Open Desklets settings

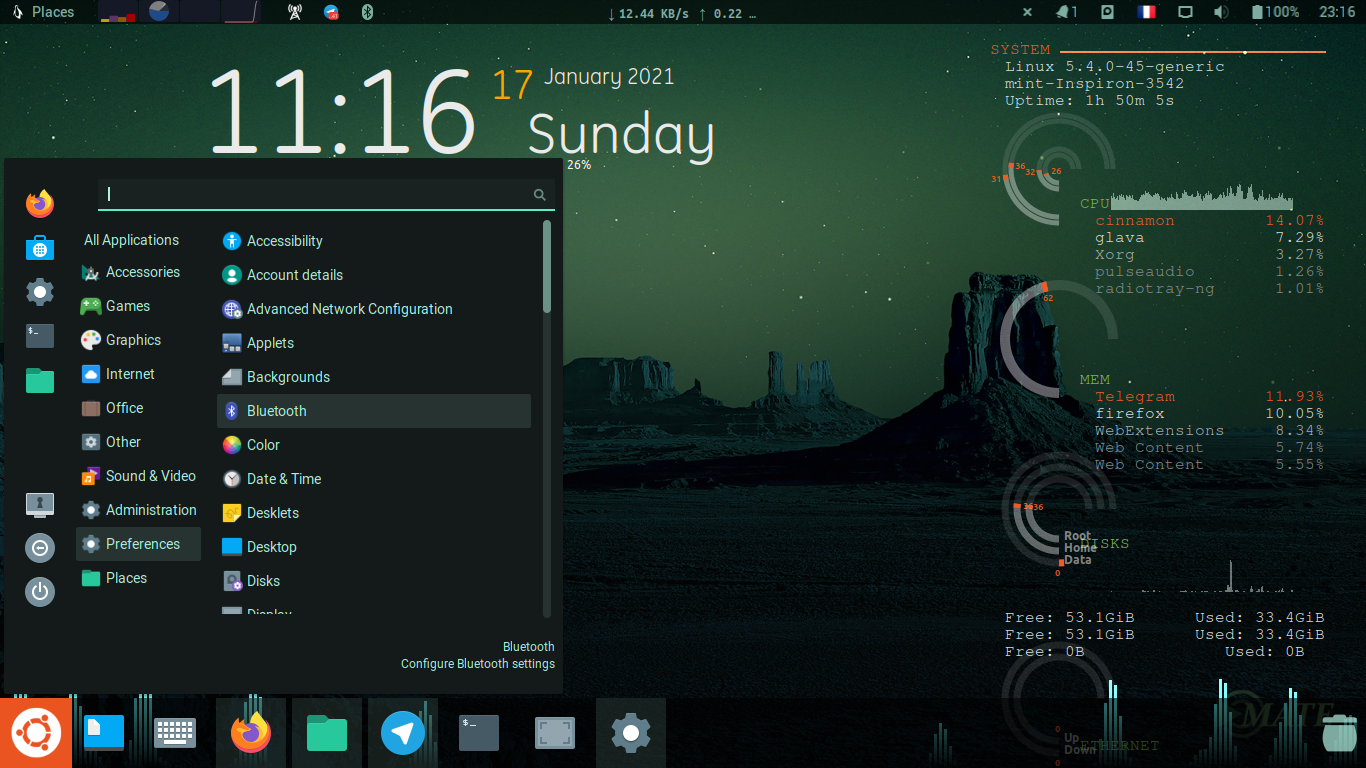(374, 513)
